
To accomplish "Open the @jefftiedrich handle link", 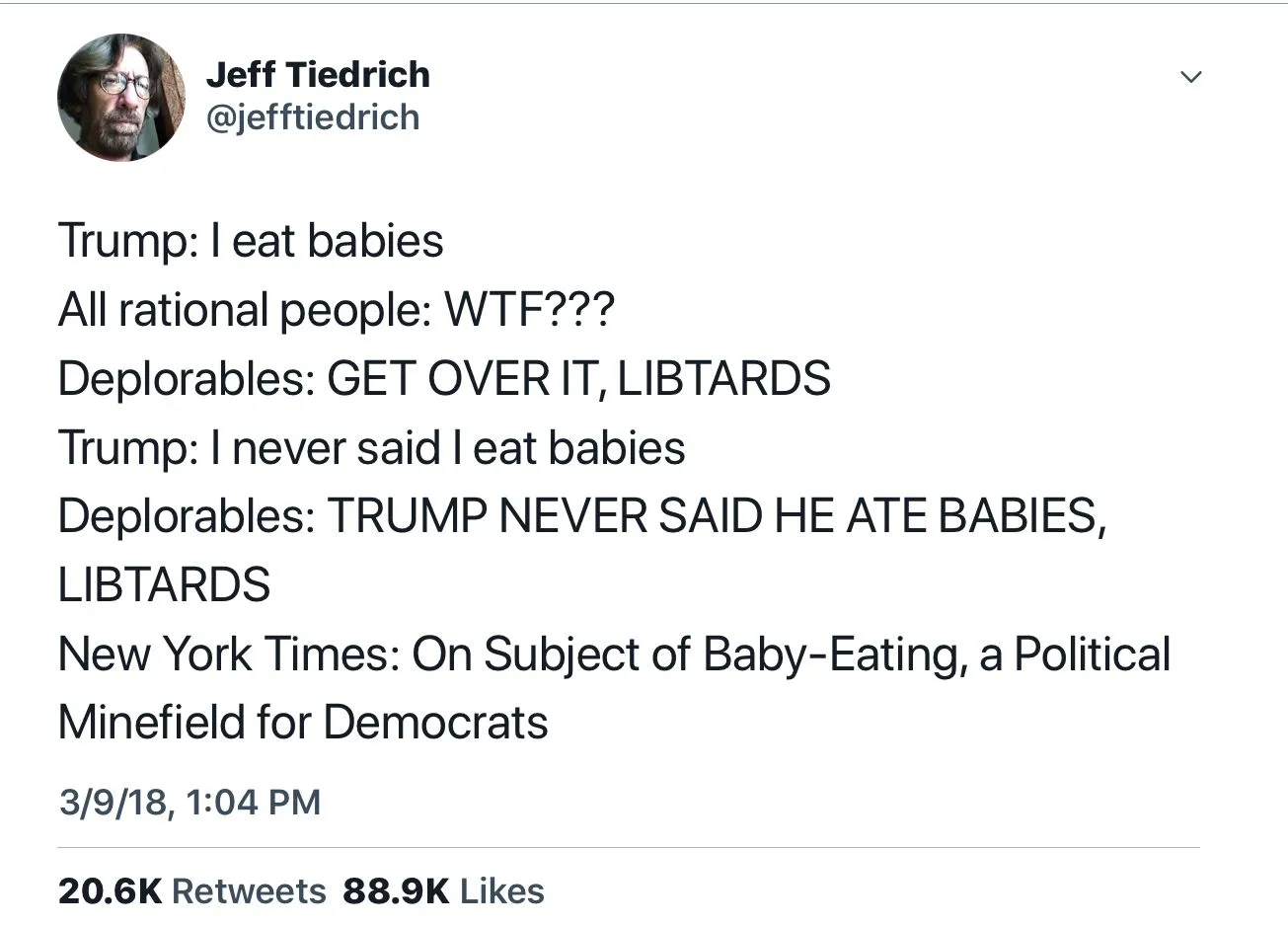I will [x=313, y=117].
